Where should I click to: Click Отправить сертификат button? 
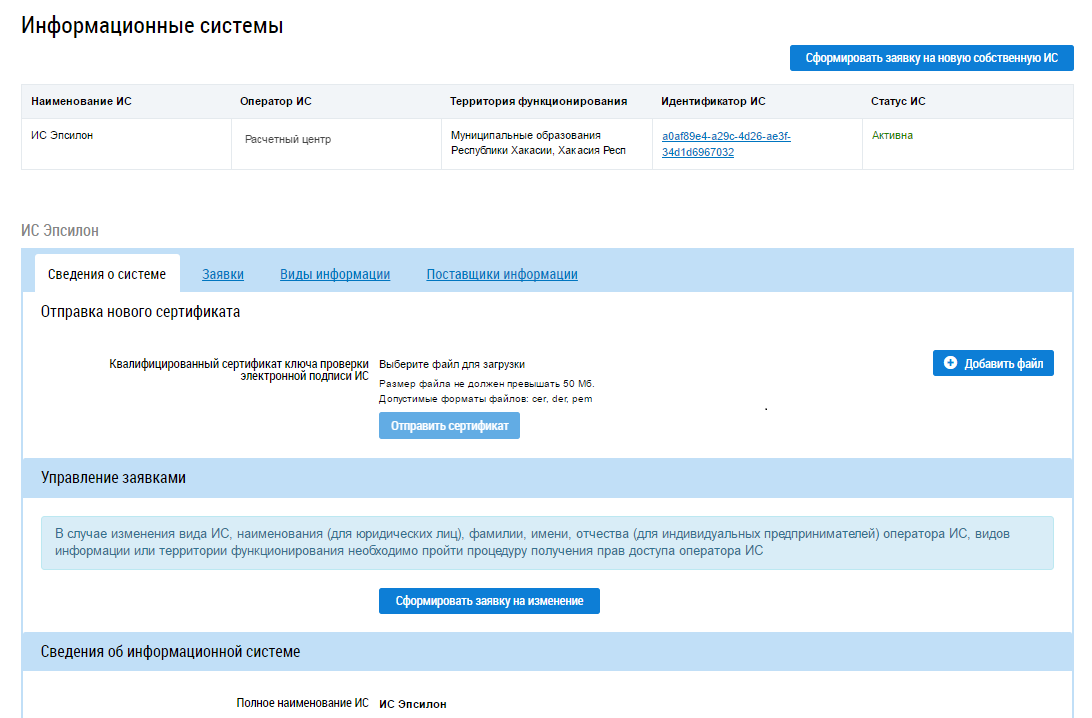pos(449,426)
